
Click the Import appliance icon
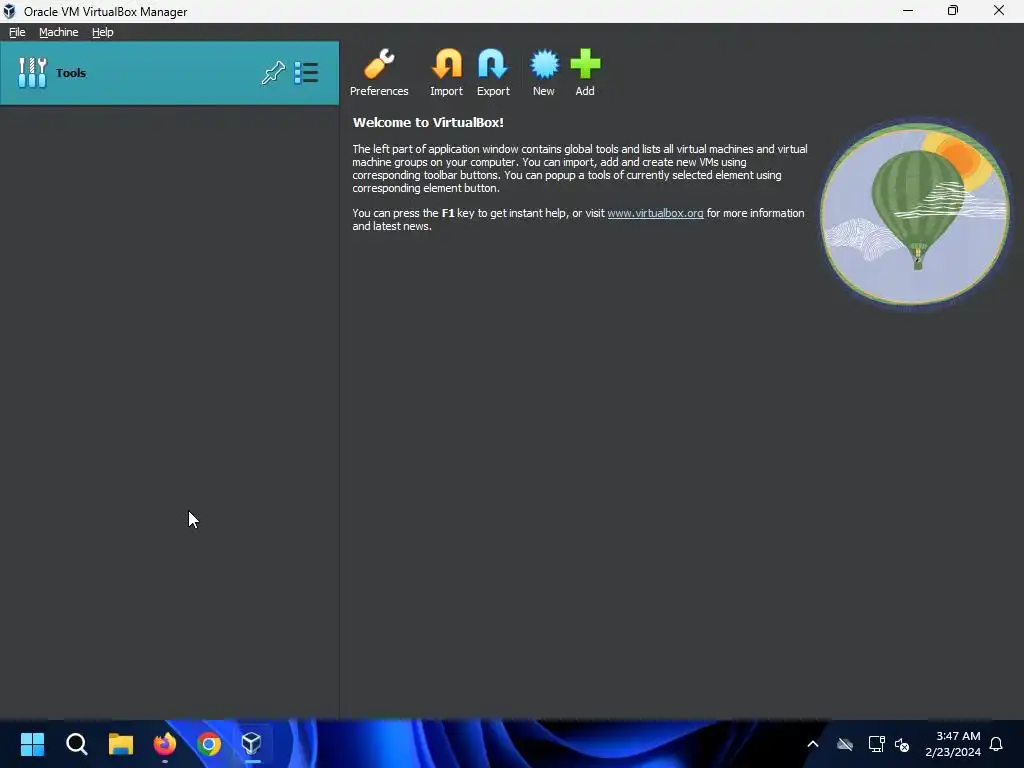point(447,72)
